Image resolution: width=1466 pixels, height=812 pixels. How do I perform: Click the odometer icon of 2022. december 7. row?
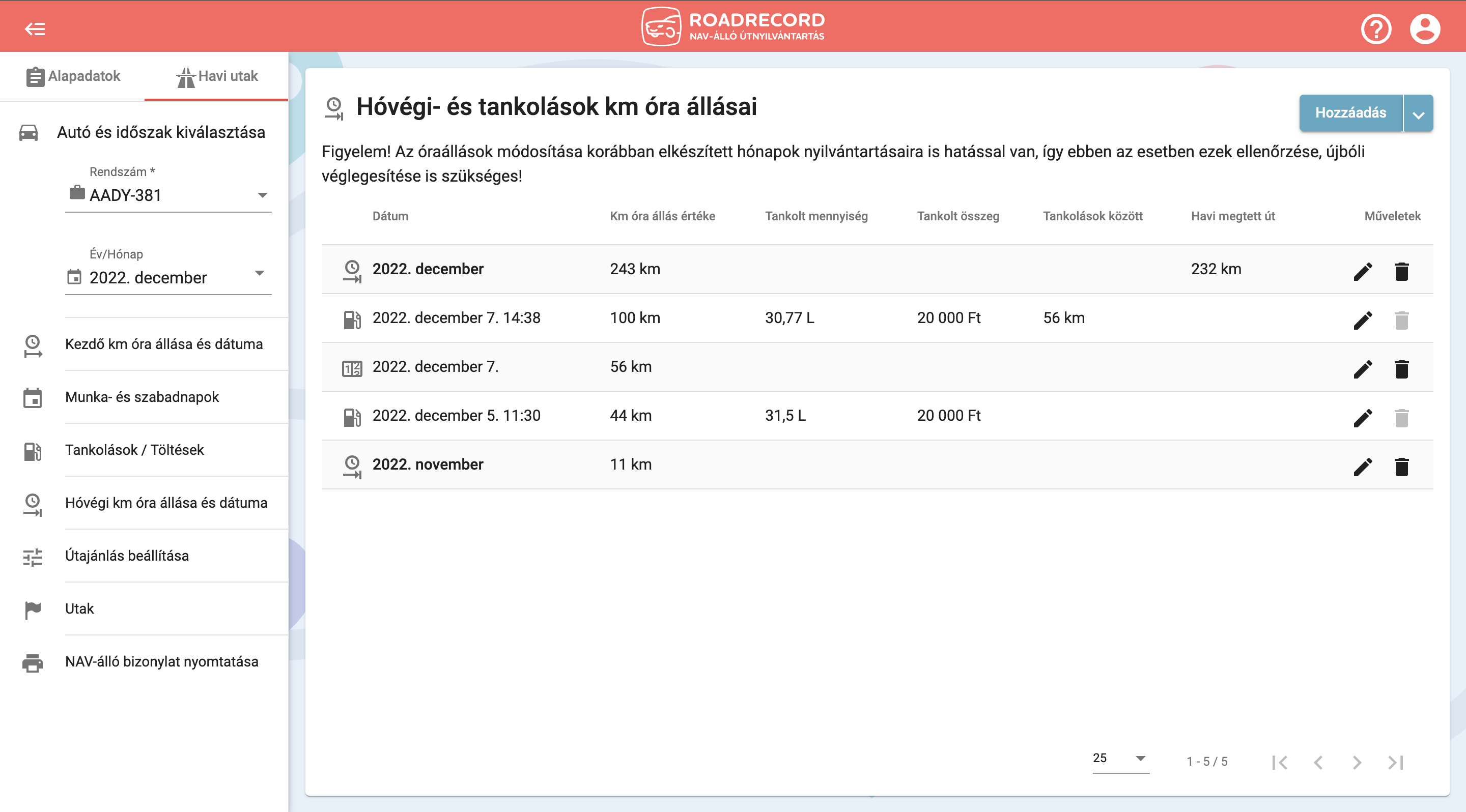coord(352,369)
